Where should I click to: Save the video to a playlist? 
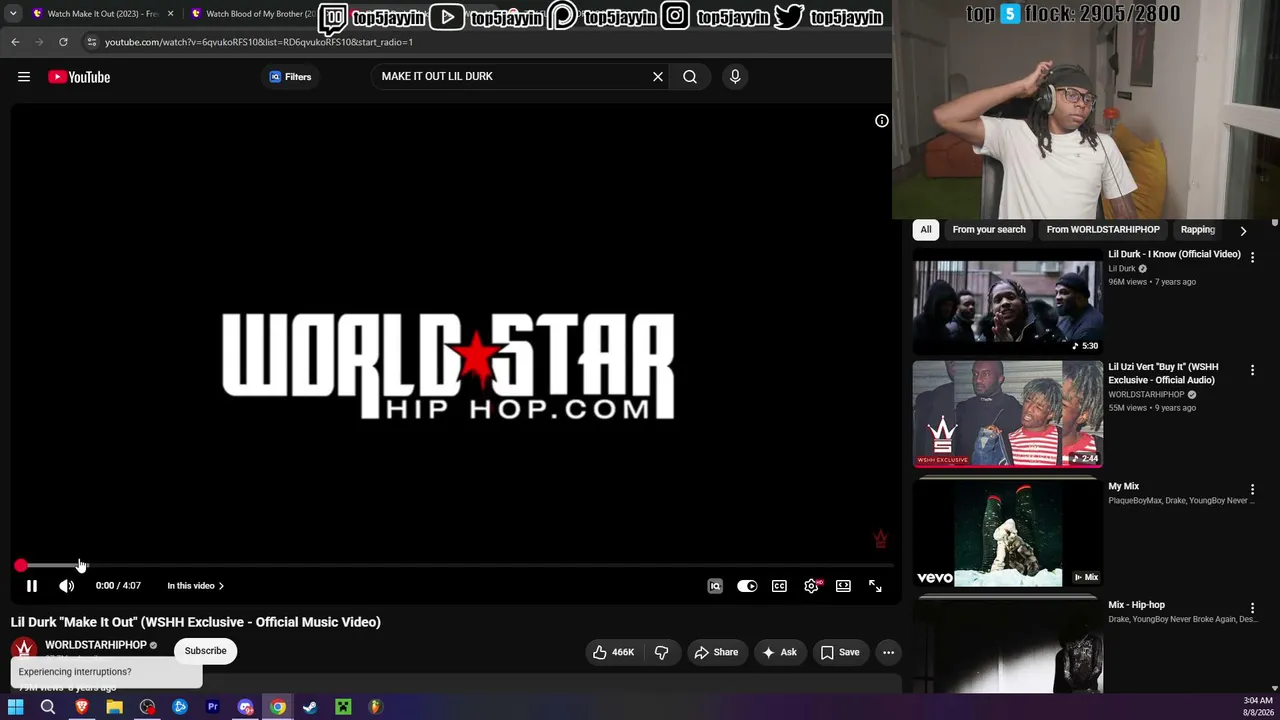pos(840,653)
